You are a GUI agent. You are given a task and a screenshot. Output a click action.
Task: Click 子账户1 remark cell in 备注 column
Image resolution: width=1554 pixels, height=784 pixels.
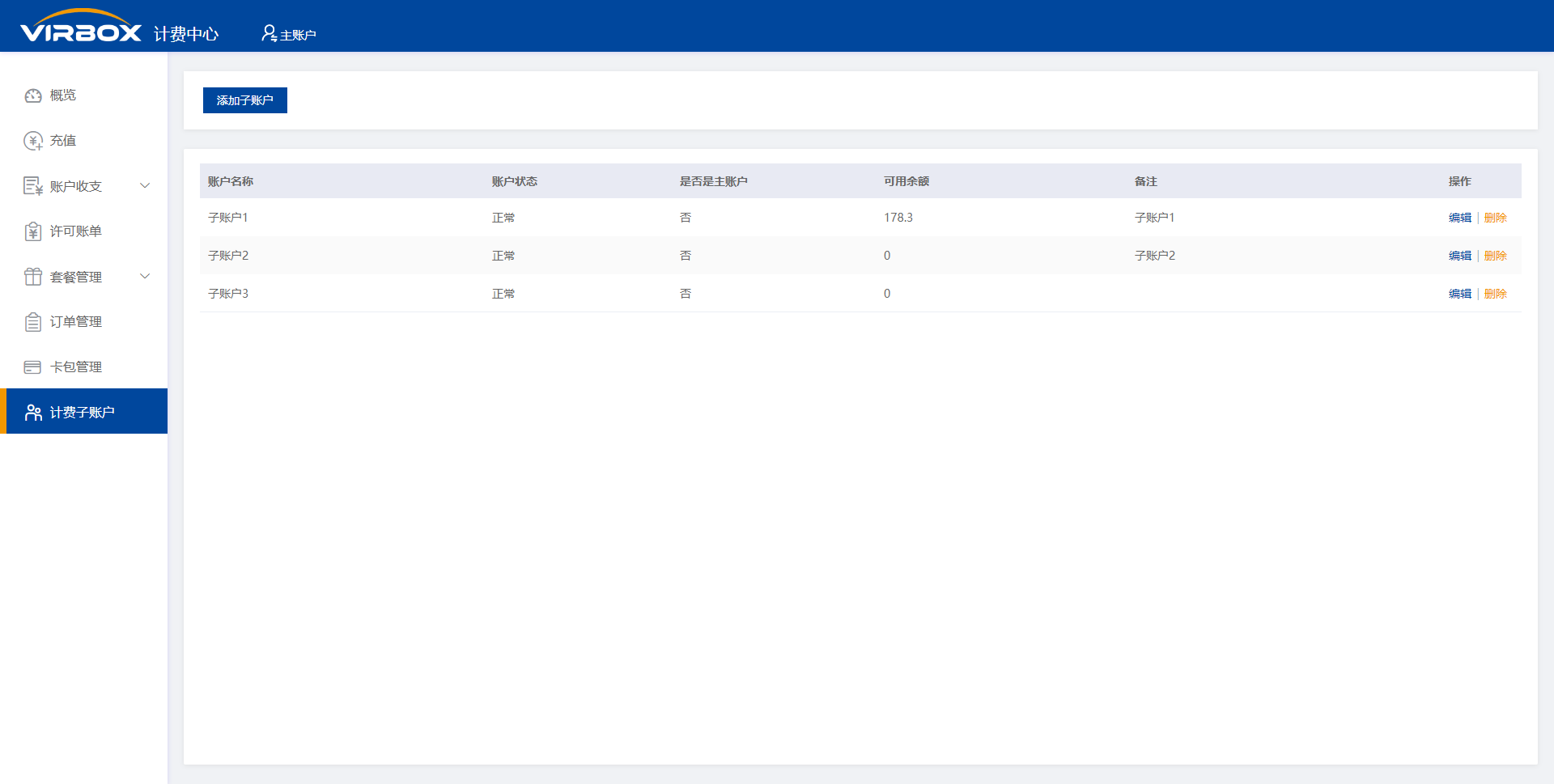coord(1155,218)
